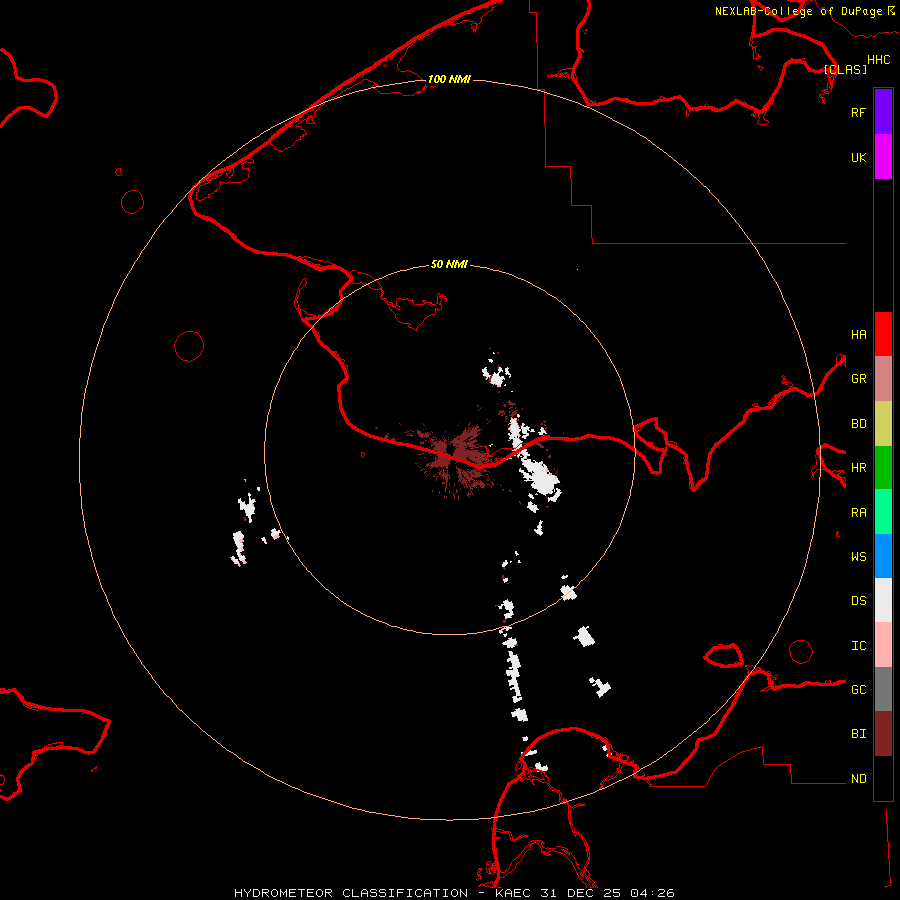Click the 04:26 timestamp
900x900 pixels.
652,893
